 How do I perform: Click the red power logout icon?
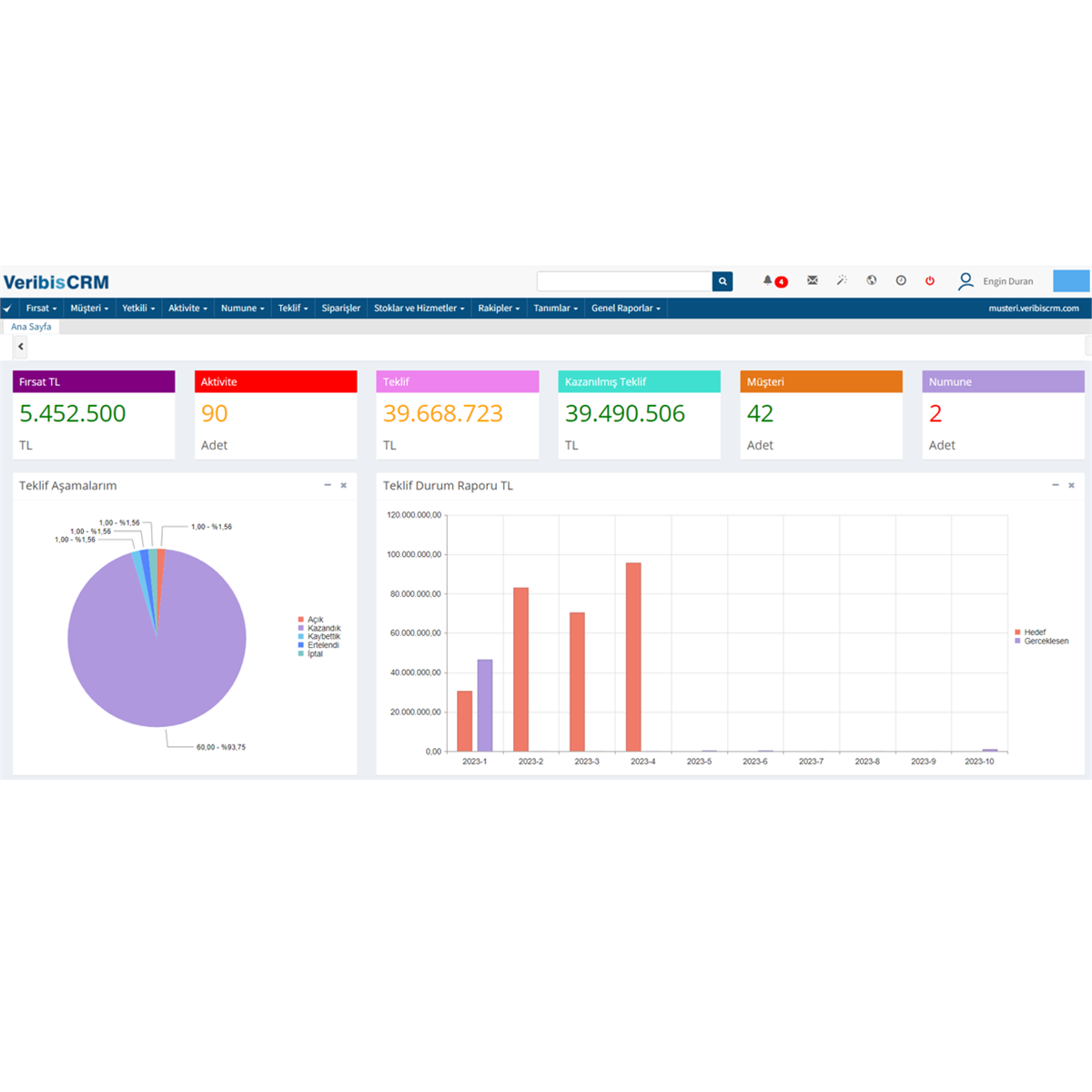tap(930, 280)
